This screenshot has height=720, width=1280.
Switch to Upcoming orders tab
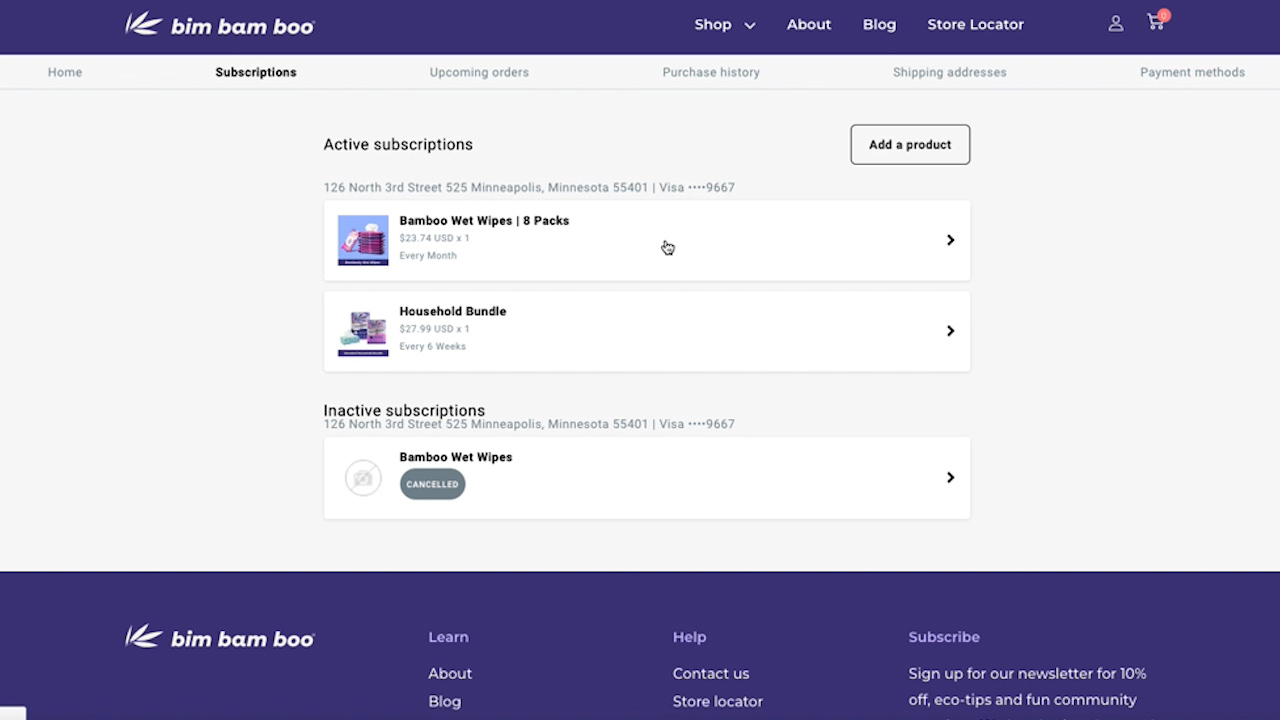[x=479, y=72]
